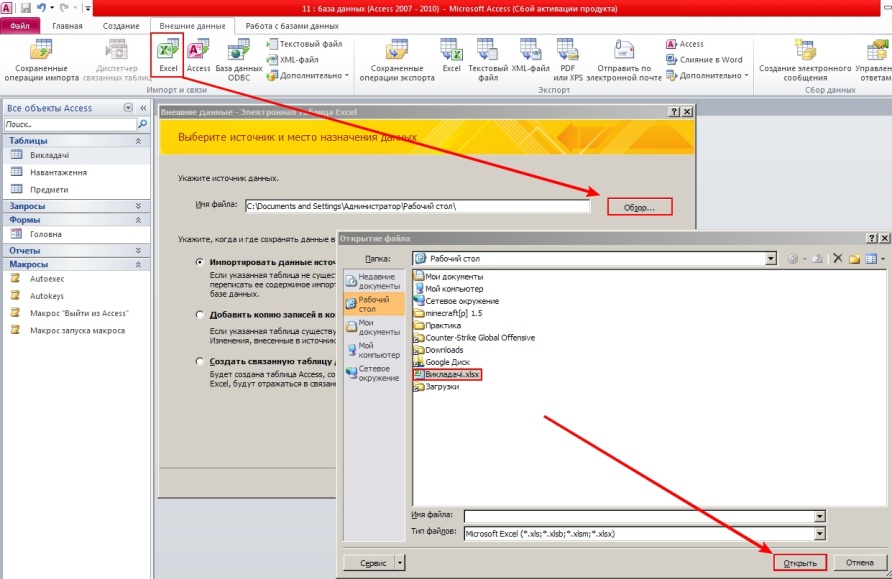
Task: Select the Append copy of records radio option
Action: pos(199,315)
